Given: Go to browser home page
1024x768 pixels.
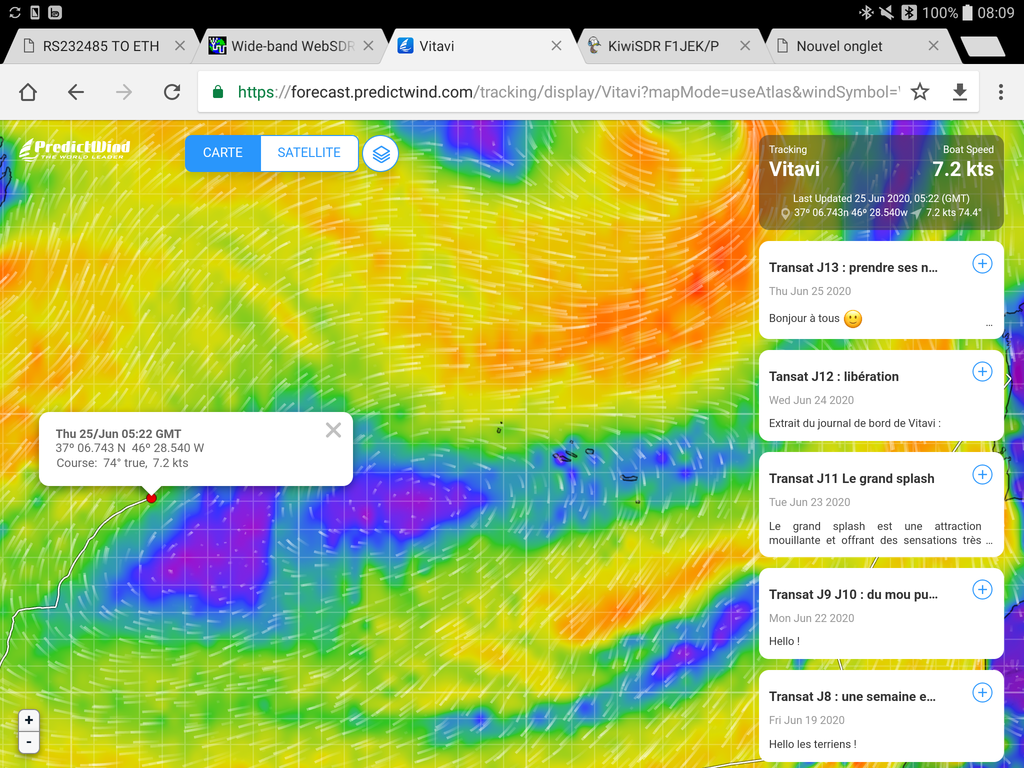Looking at the screenshot, I should tap(28, 92).
